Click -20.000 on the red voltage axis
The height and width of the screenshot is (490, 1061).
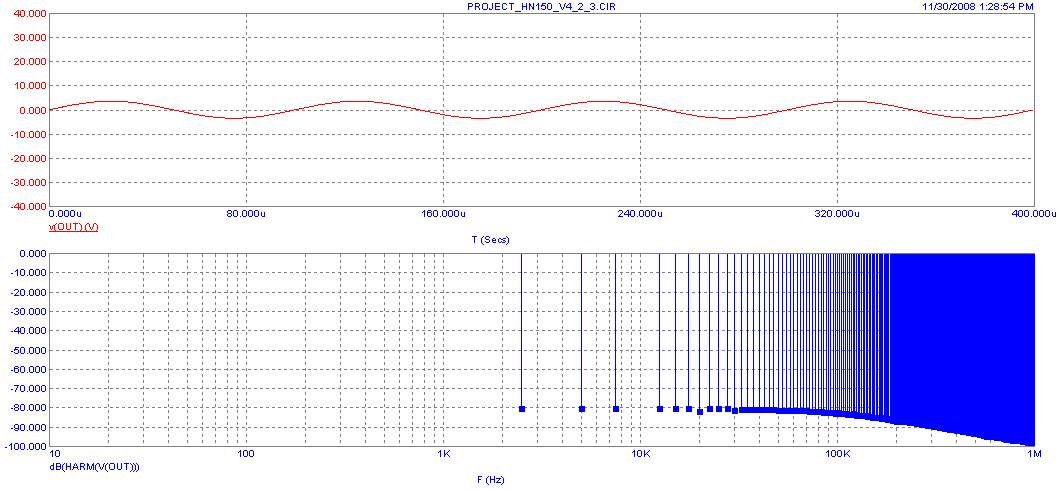pyautogui.click(x=28, y=158)
